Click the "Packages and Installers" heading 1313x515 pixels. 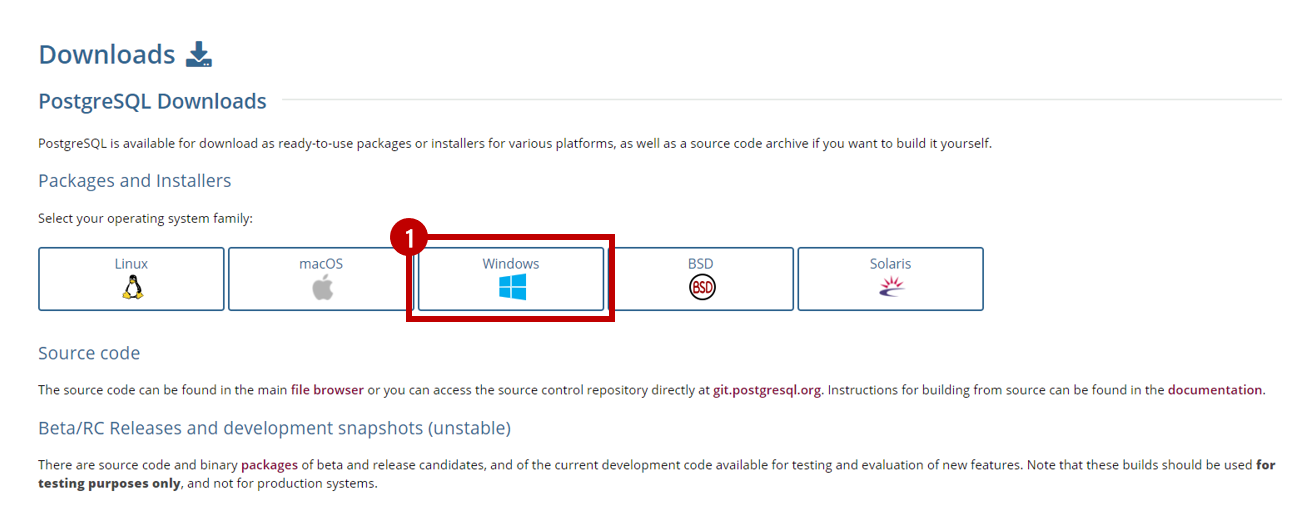tap(135, 181)
